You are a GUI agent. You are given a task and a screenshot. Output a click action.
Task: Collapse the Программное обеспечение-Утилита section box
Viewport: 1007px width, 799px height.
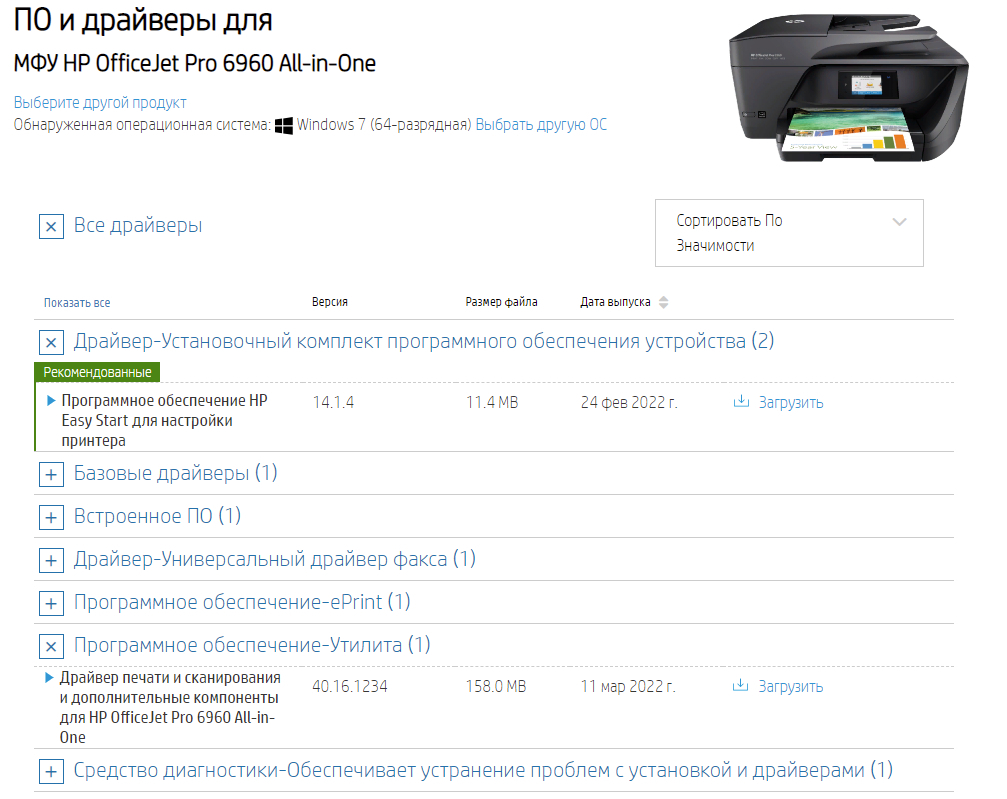coord(51,646)
